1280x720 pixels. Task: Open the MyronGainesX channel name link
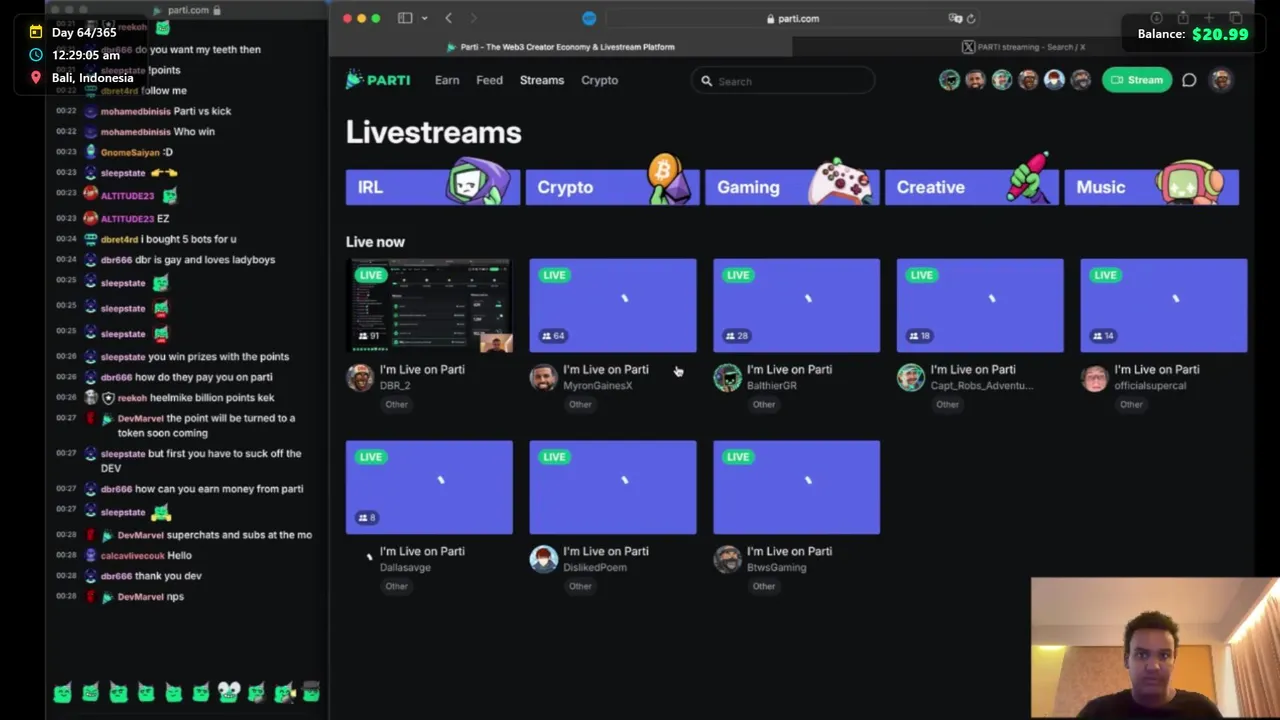click(x=598, y=386)
